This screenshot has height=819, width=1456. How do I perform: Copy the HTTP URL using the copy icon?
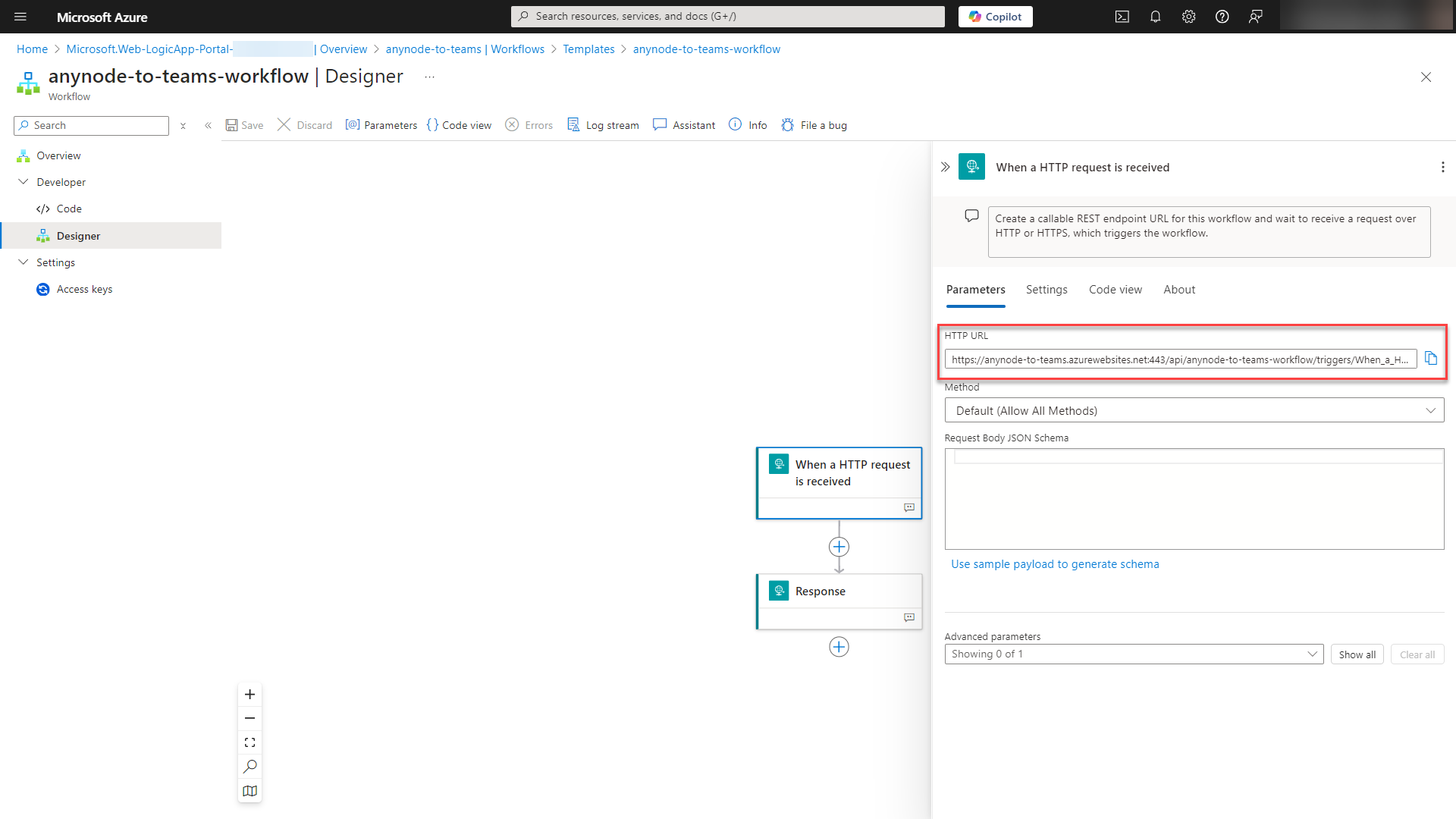pyautogui.click(x=1431, y=358)
